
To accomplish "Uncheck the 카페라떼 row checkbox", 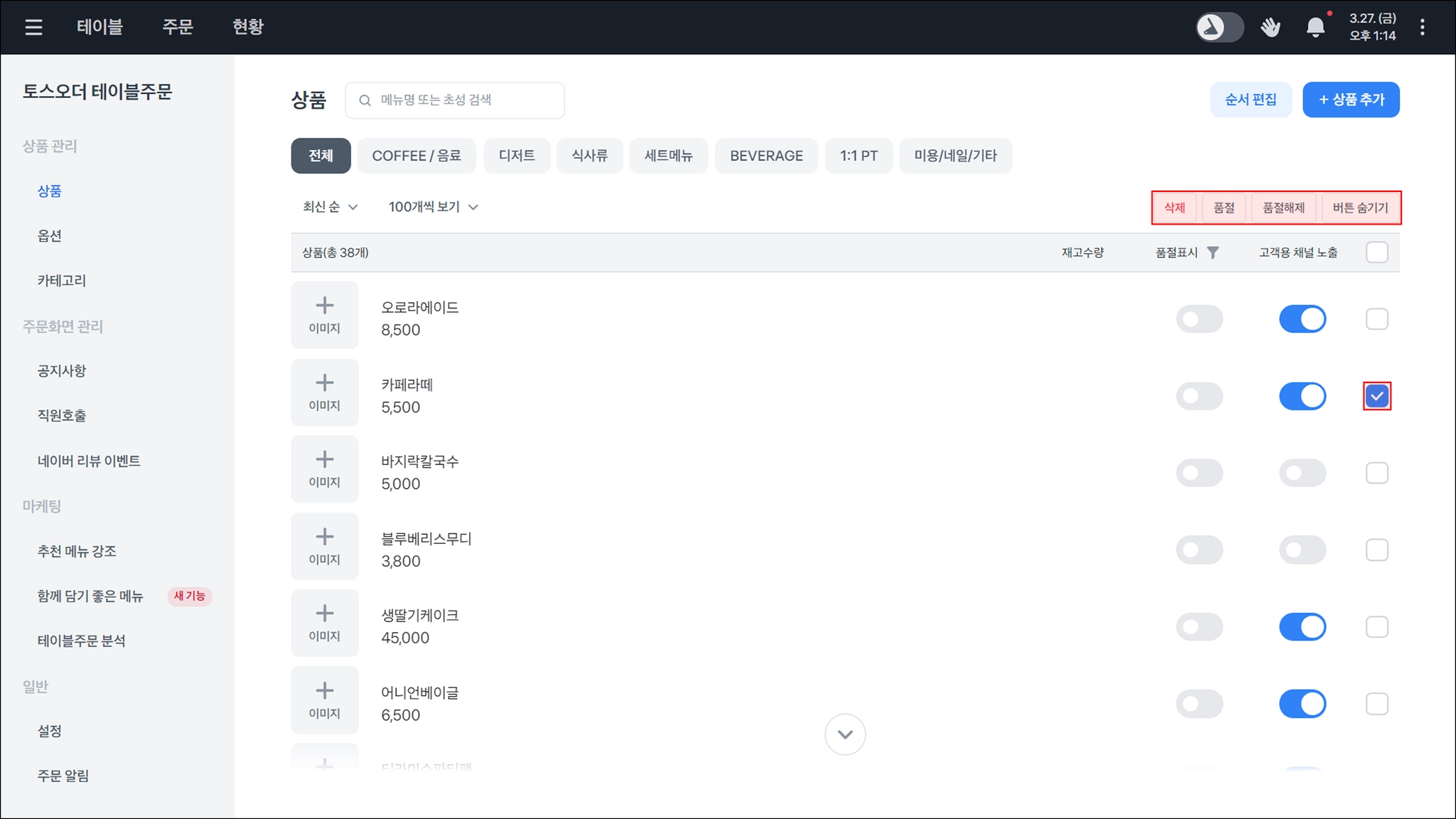I will click(1376, 396).
